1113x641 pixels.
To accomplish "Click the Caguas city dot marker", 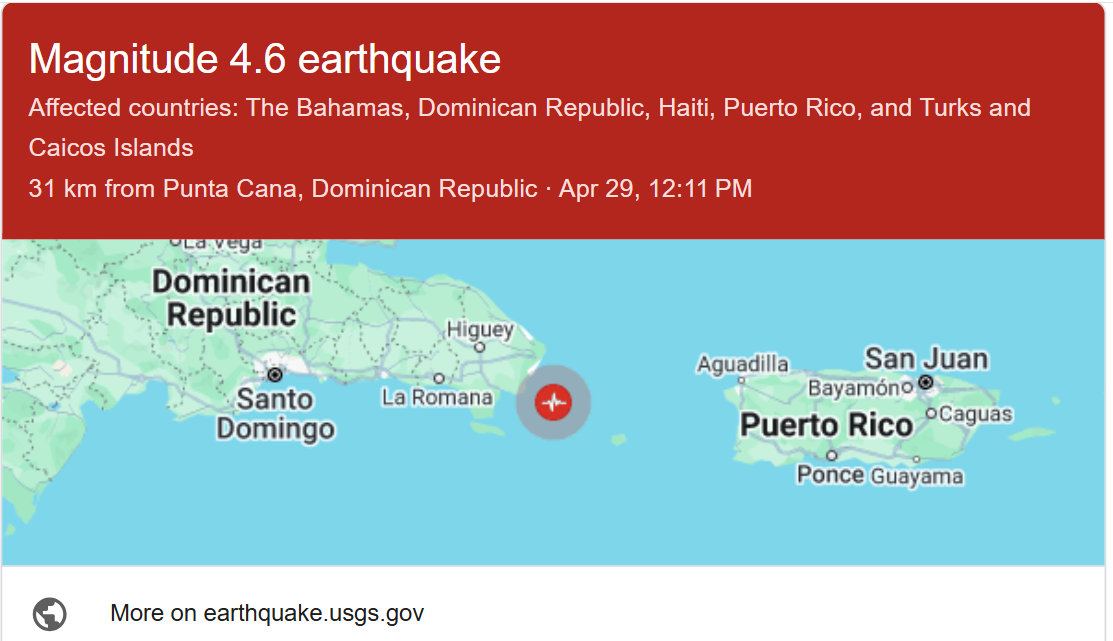I will pyautogui.click(x=931, y=413).
